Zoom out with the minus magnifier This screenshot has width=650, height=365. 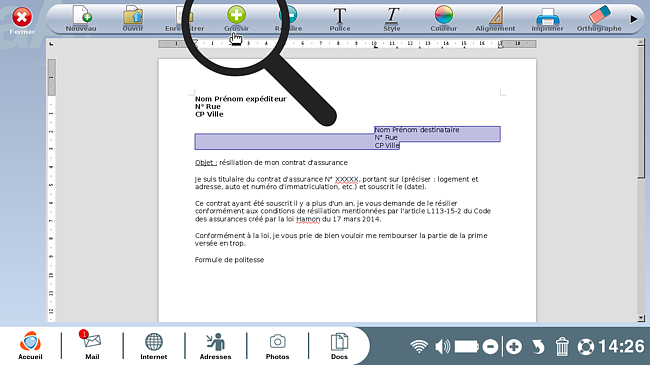(x=490, y=346)
